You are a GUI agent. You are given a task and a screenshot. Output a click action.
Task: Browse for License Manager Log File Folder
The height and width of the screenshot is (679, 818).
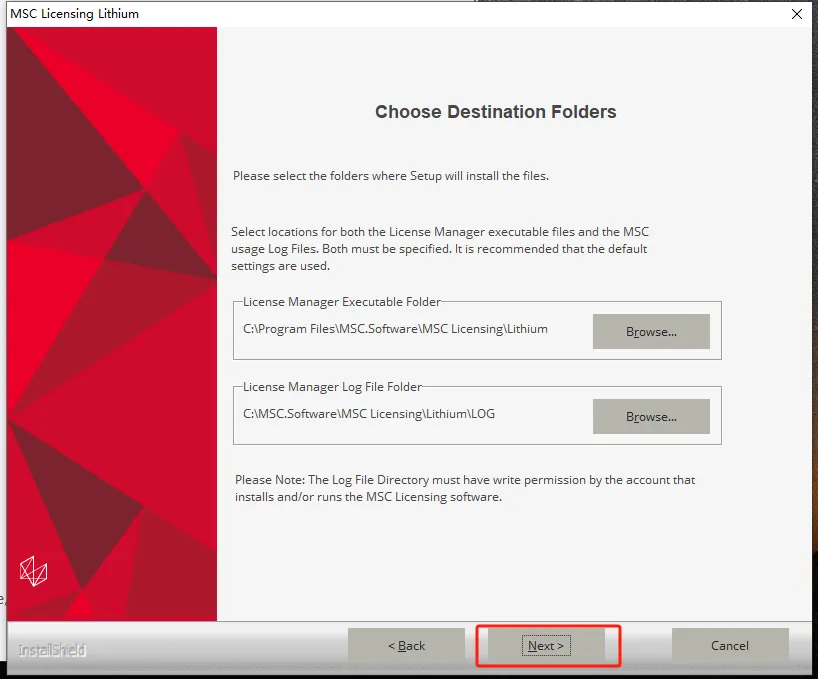[651, 417]
